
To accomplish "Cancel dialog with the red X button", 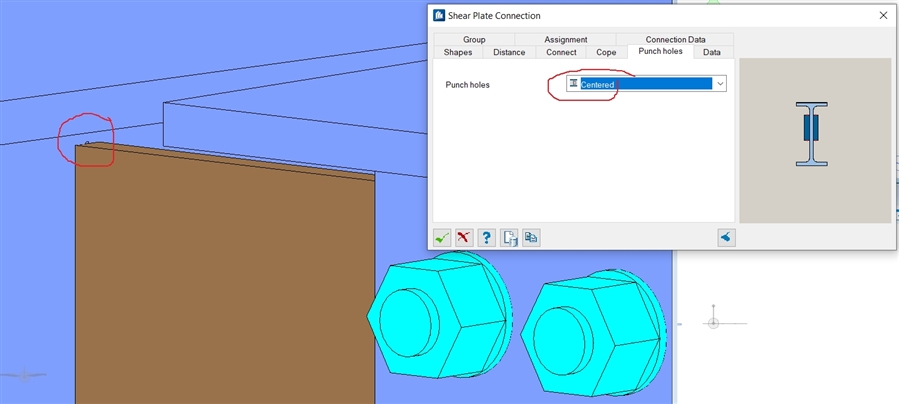I will (x=464, y=237).
